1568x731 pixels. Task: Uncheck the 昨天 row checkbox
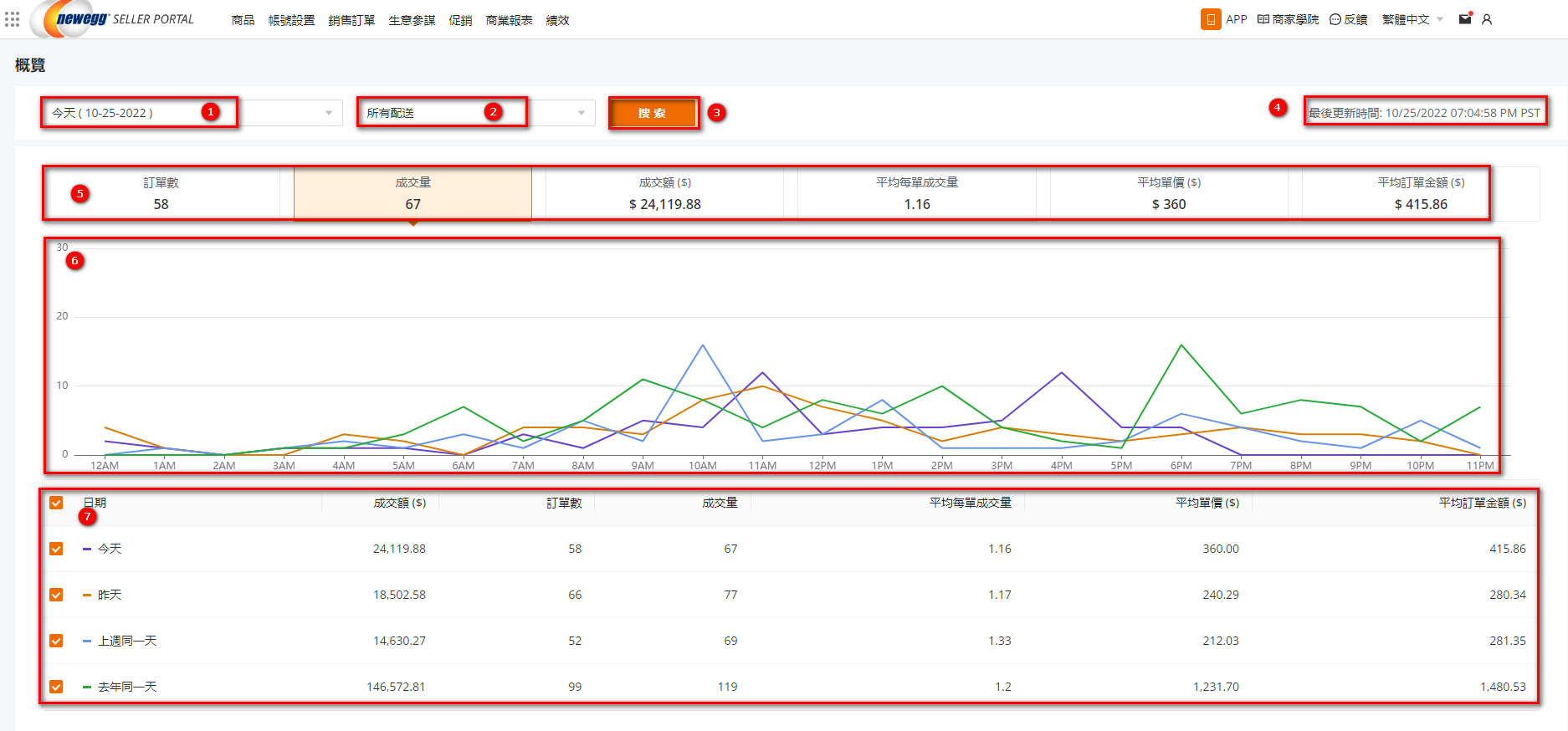point(56,595)
